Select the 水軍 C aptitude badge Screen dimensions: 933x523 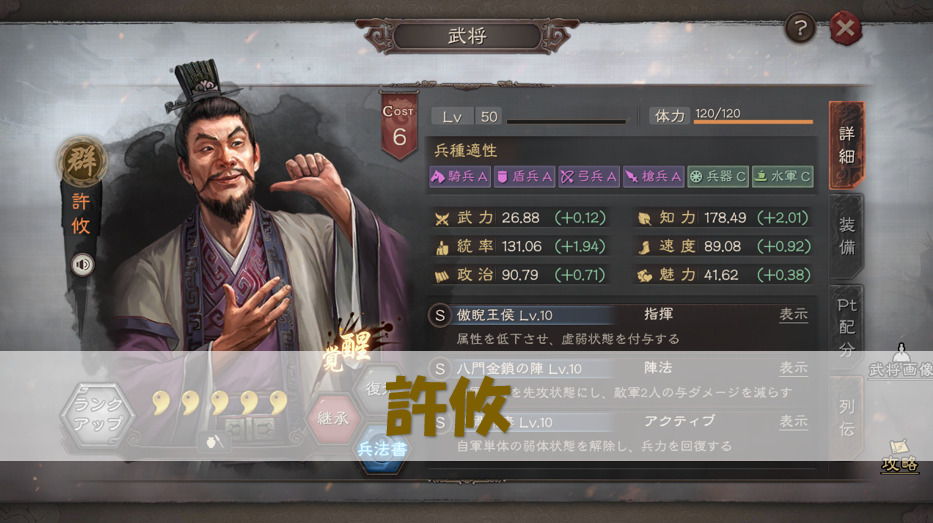(782, 176)
